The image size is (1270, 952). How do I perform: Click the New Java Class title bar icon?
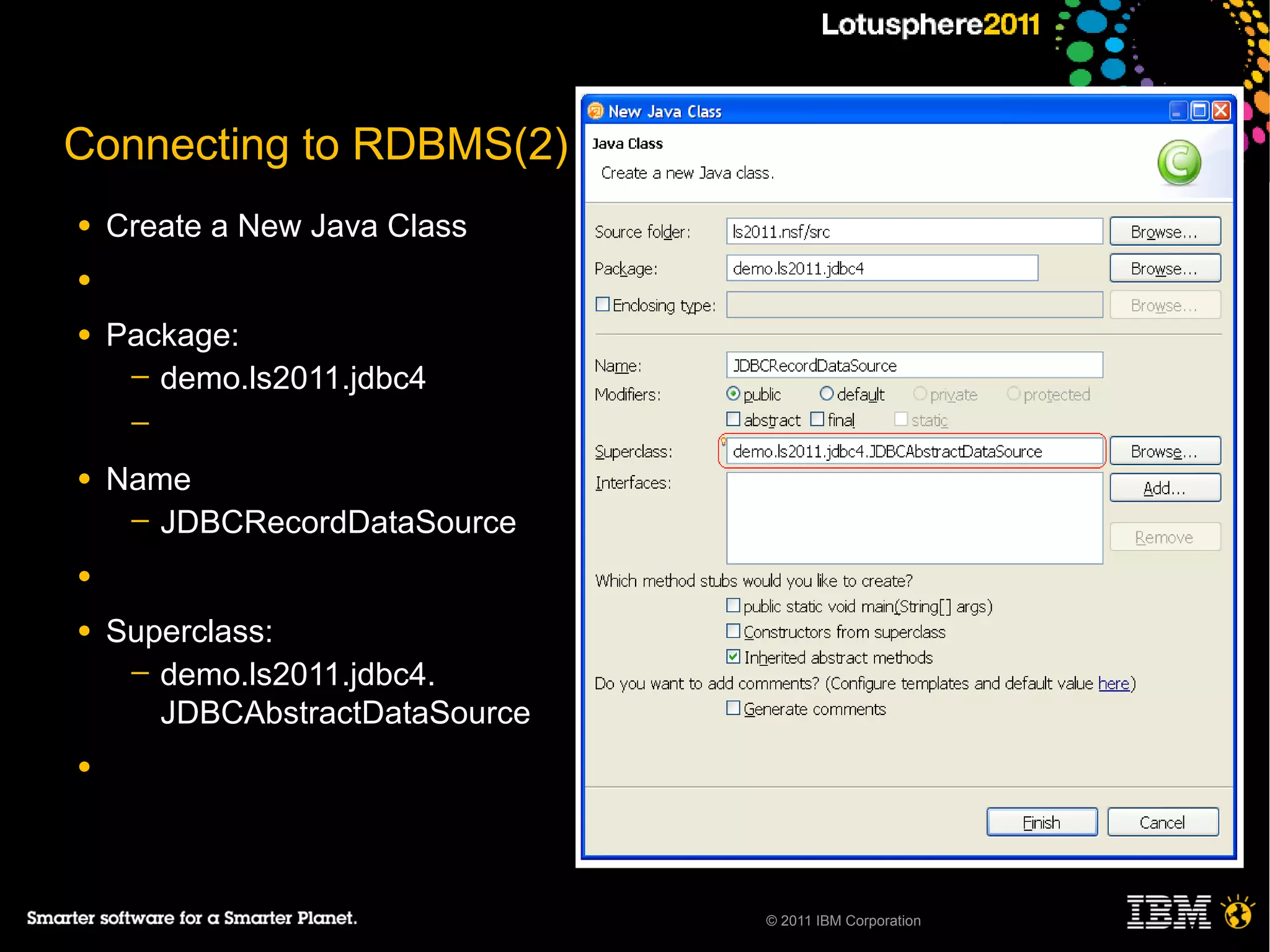point(595,111)
